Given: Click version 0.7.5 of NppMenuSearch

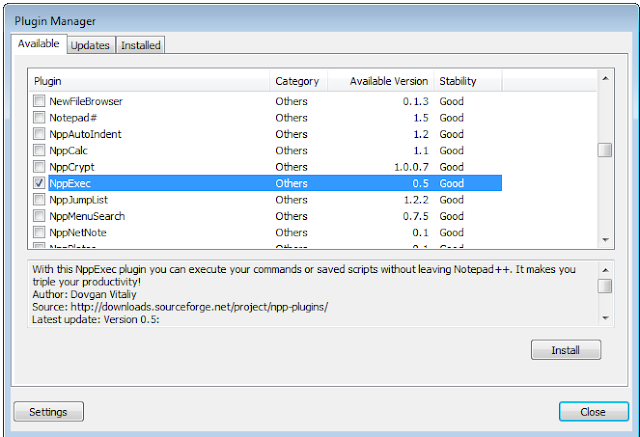Looking at the screenshot, I should coord(416,216).
